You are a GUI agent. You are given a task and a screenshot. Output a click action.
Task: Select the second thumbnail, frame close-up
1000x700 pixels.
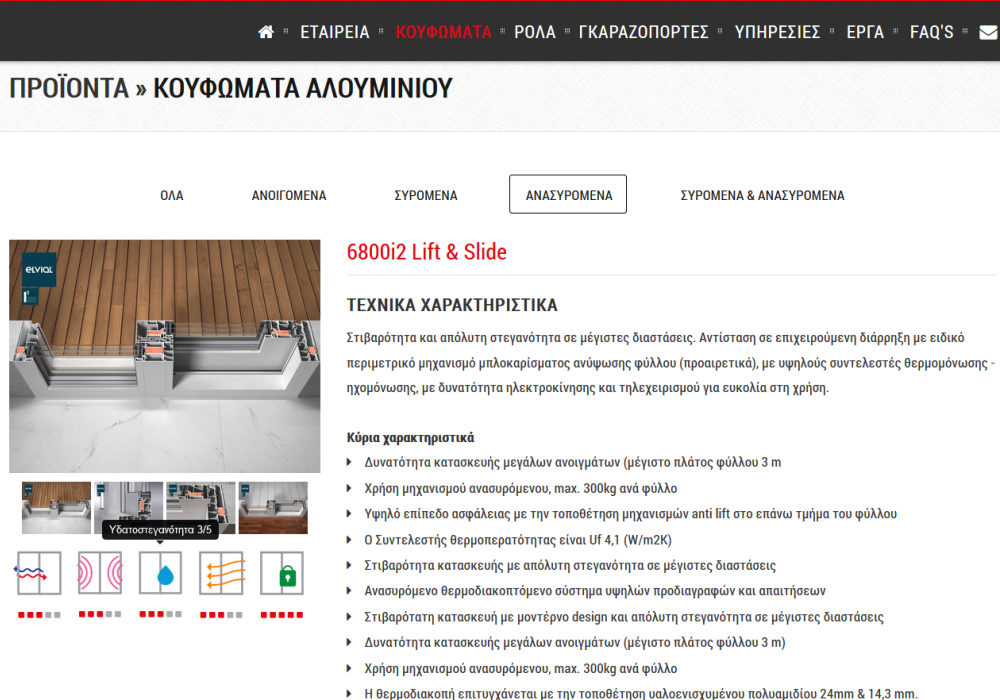128,508
